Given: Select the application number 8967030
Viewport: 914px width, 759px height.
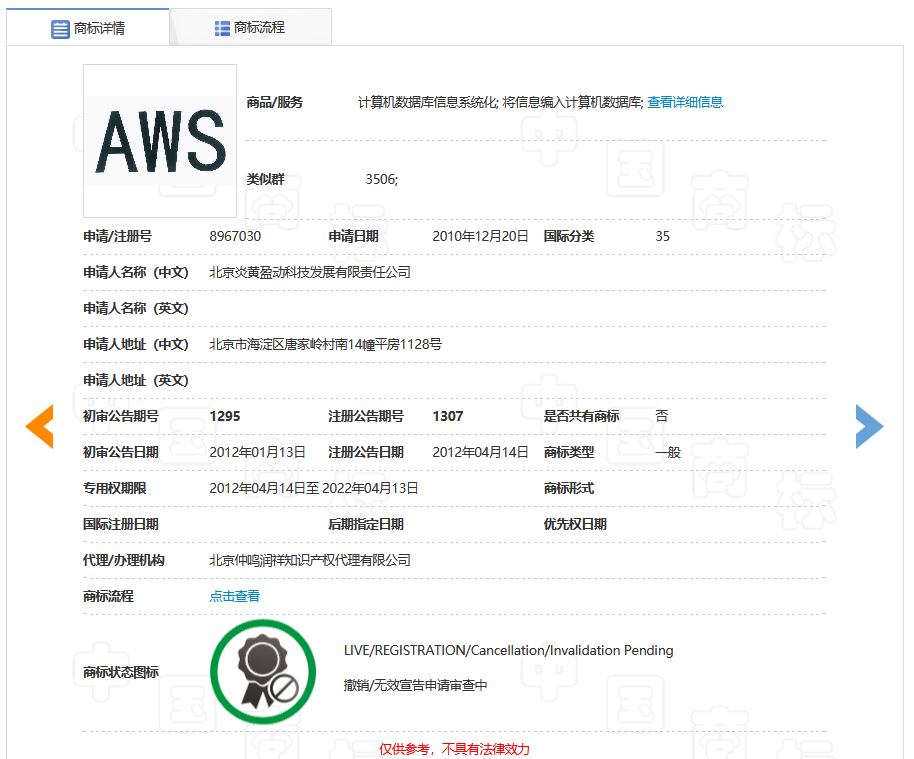Looking at the screenshot, I should tap(235, 237).
